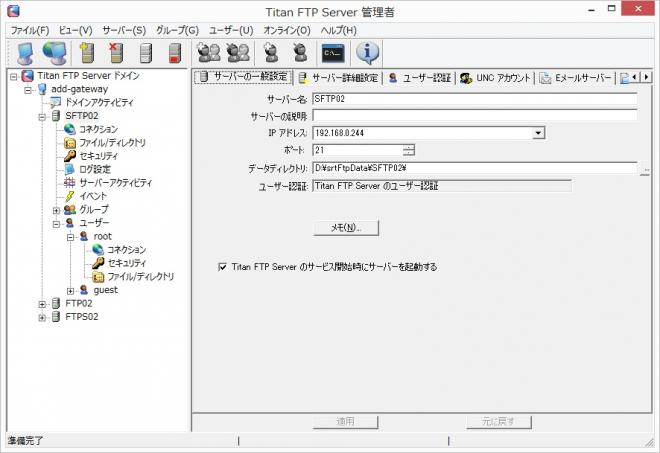Click the remote domain globe computer toolbar icon
Screen dimensions: 660x453
55,53
